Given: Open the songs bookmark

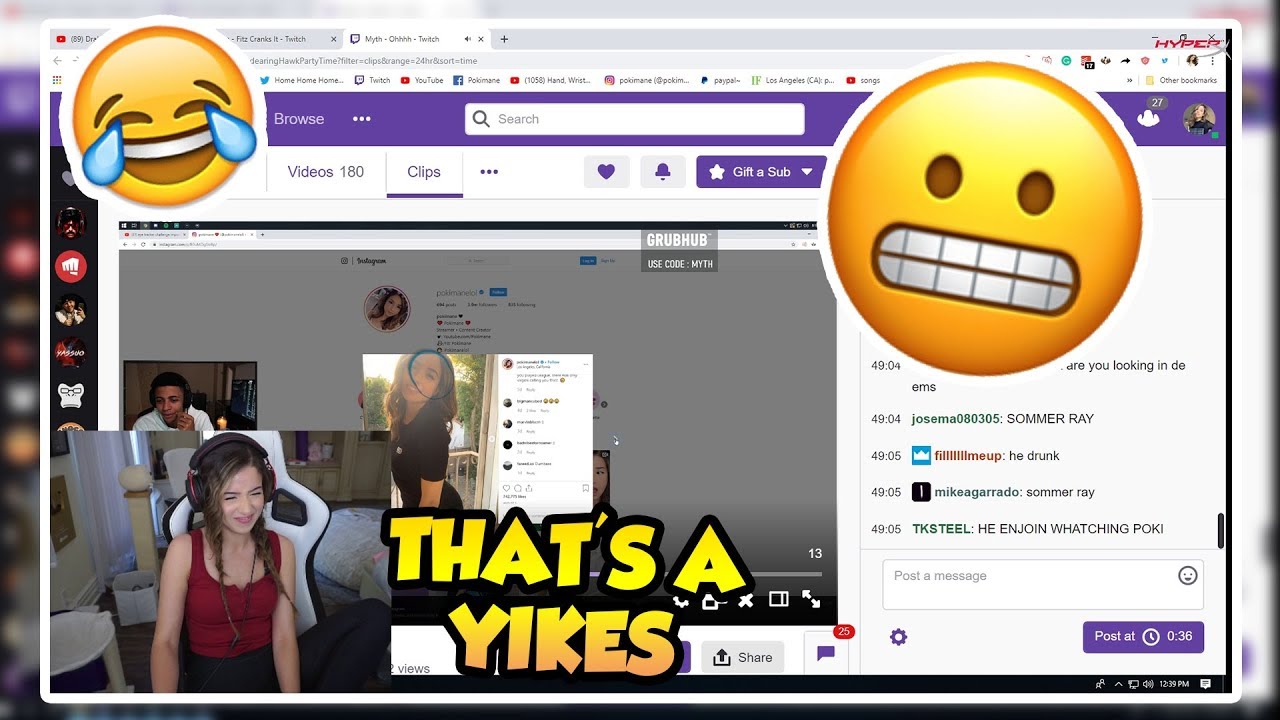Looking at the screenshot, I should [863, 80].
